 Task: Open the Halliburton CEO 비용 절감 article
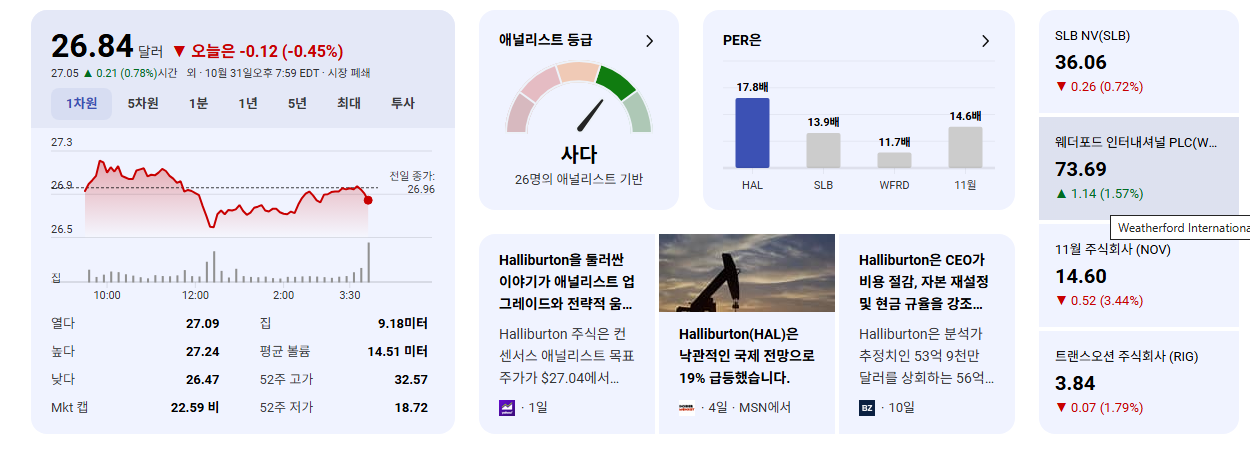(927, 334)
